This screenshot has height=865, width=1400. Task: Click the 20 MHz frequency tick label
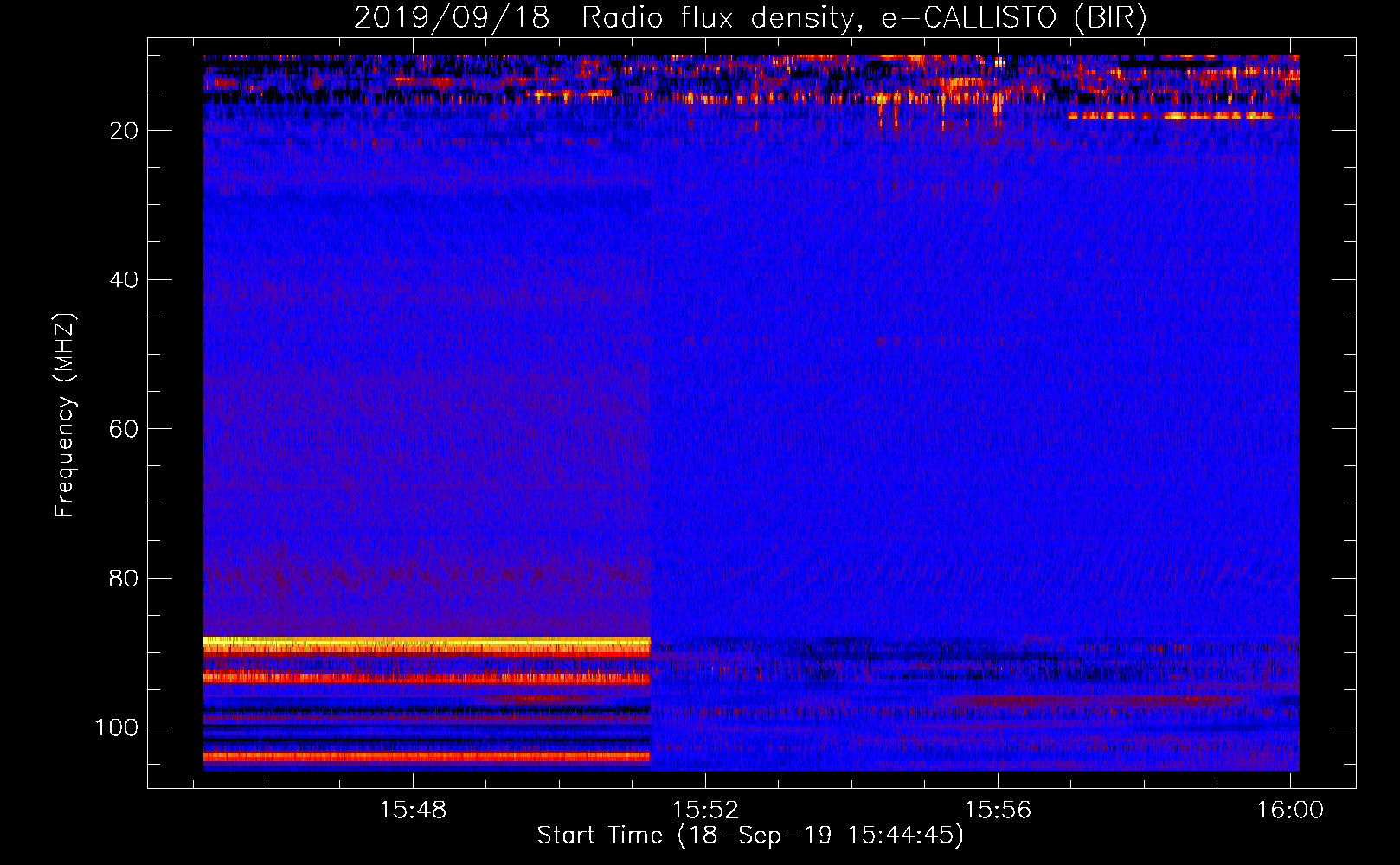click(x=124, y=131)
